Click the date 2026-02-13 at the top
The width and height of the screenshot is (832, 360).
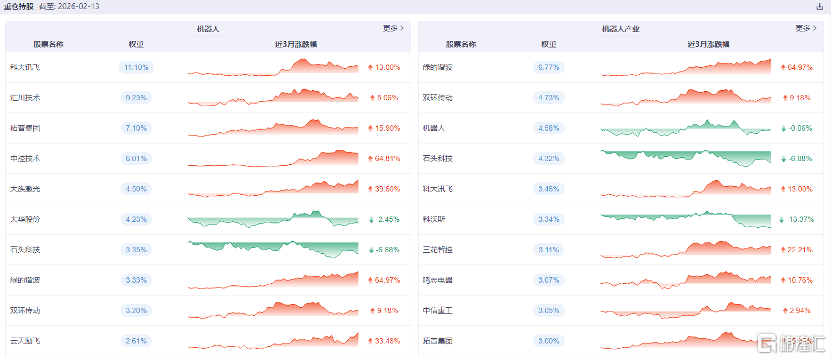pyautogui.click(x=80, y=6)
